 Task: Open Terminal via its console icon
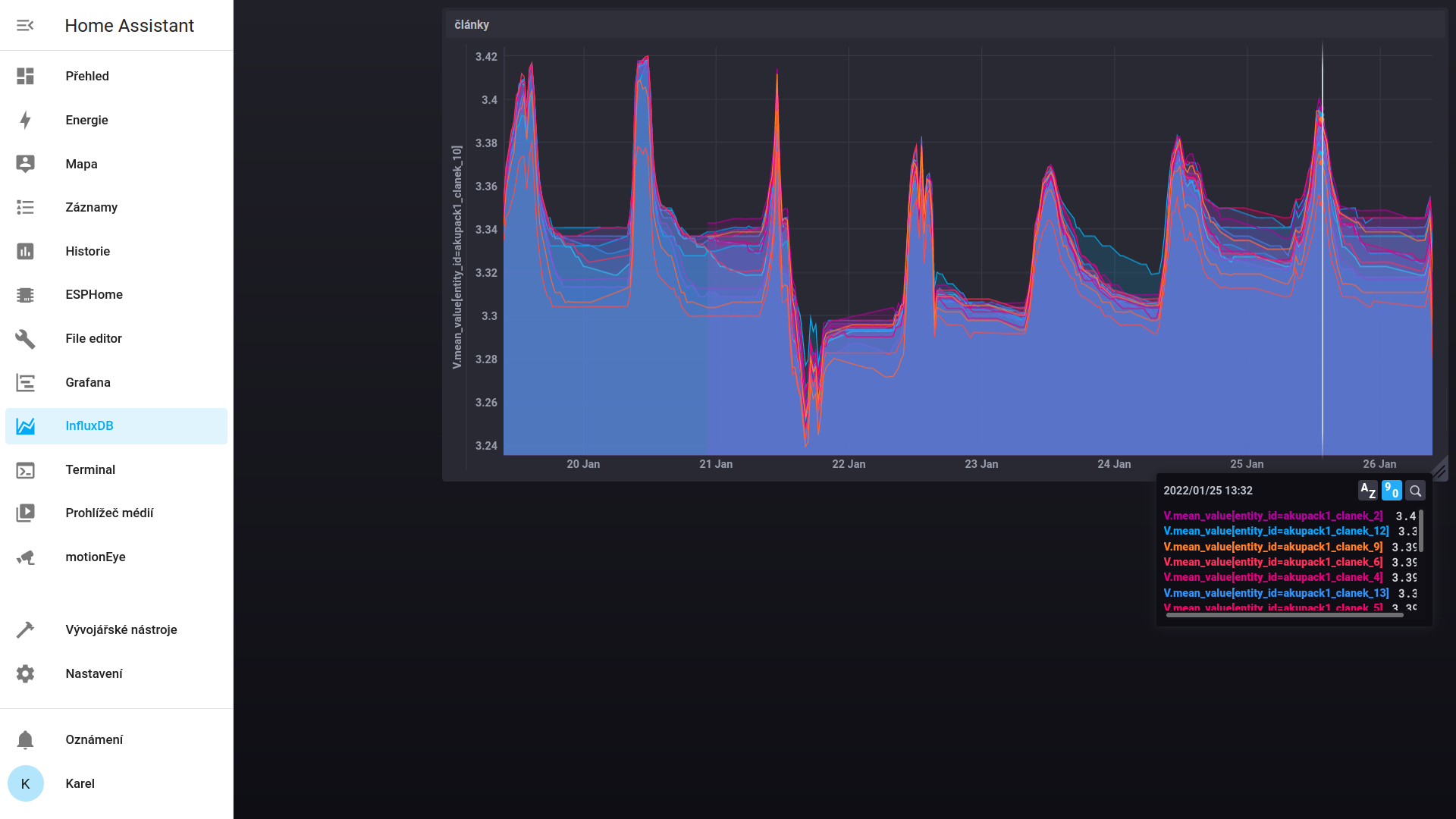25,470
